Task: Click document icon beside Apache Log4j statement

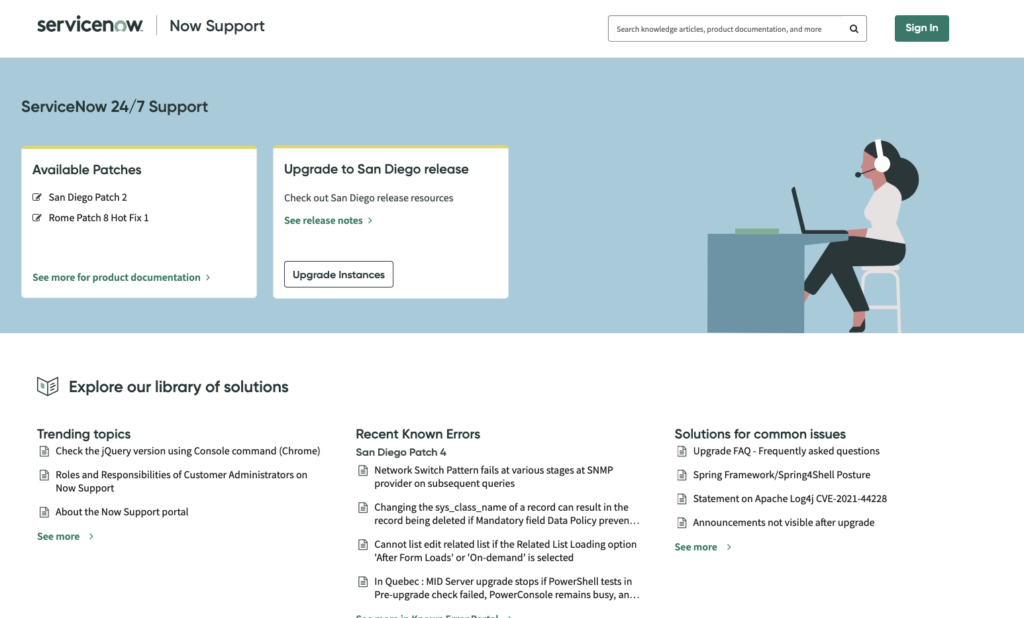Action: click(x=682, y=499)
